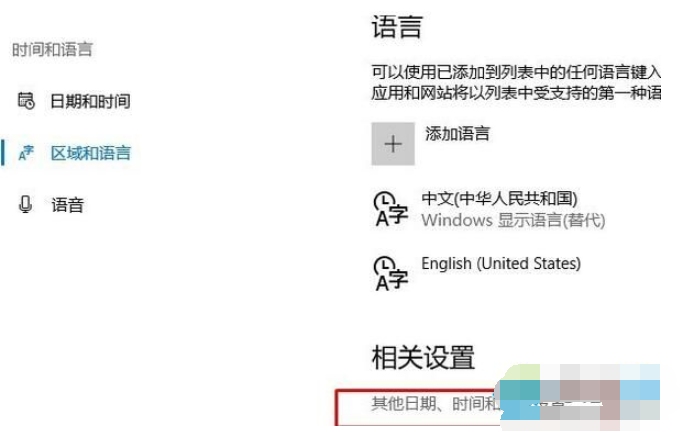Image resolution: width=681 pixels, height=431 pixels.
Task: Click the Windows 显示语言(替代) subtitle text
Action: coord(512,220)
